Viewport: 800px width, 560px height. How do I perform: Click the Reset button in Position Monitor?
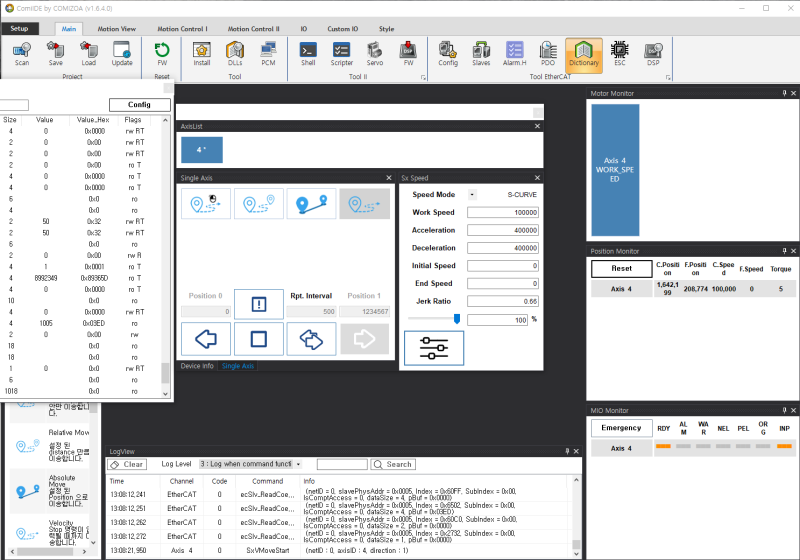click(620, 268)
